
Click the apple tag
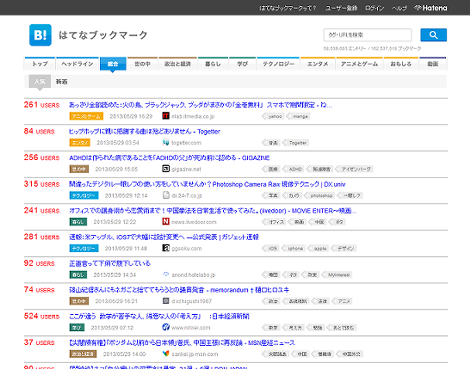(319, 248)
